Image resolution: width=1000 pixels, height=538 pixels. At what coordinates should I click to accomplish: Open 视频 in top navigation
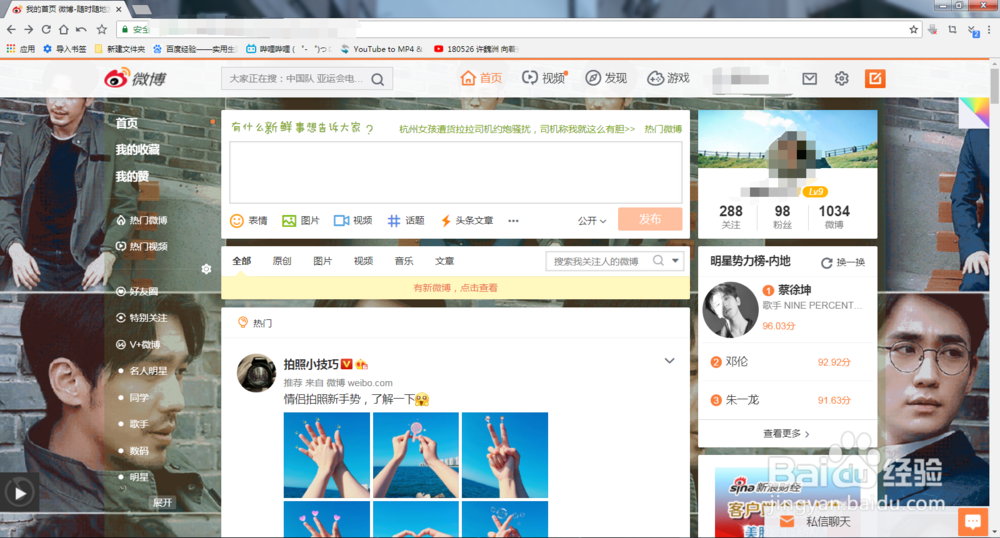[544, 78]
